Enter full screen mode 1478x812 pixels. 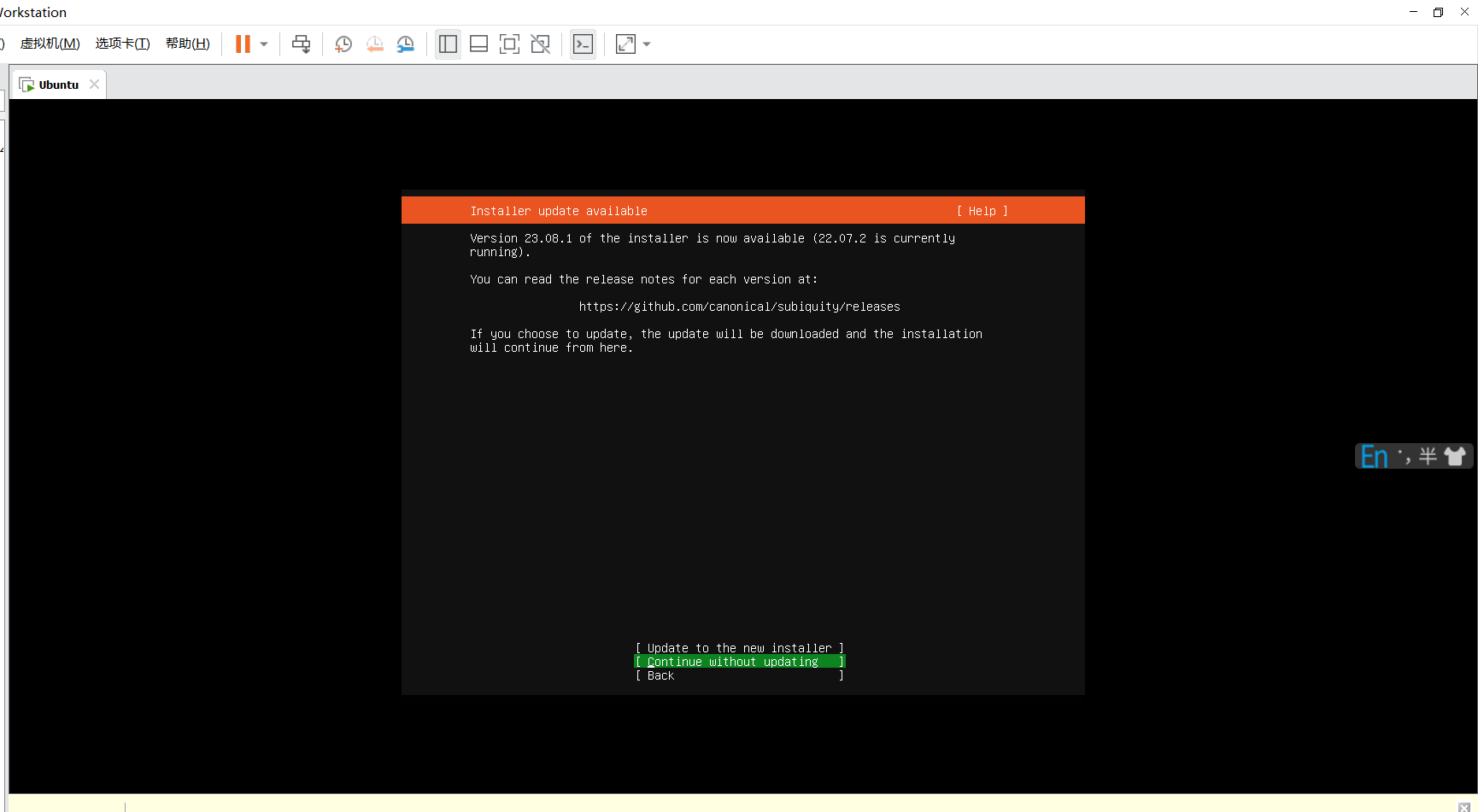509,44
